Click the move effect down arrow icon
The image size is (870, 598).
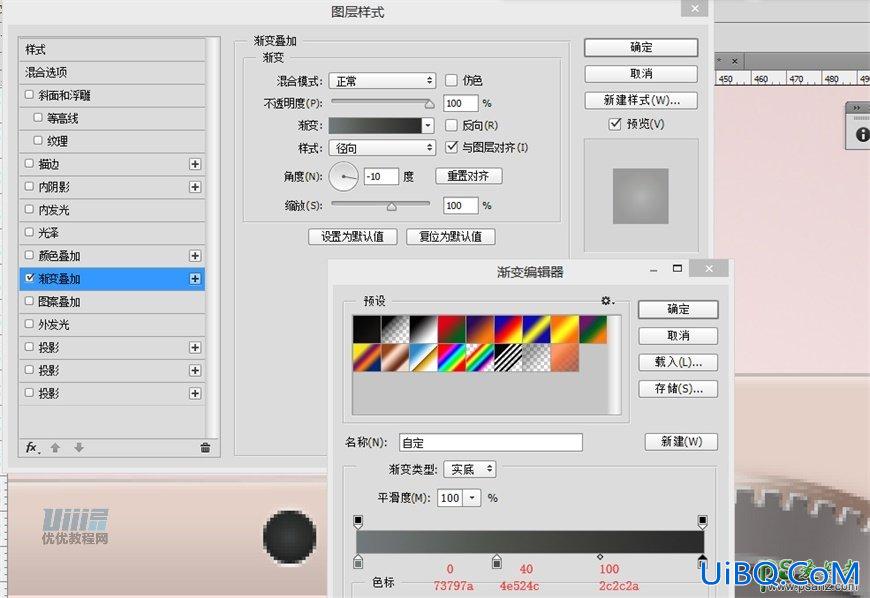pos(79,448)
